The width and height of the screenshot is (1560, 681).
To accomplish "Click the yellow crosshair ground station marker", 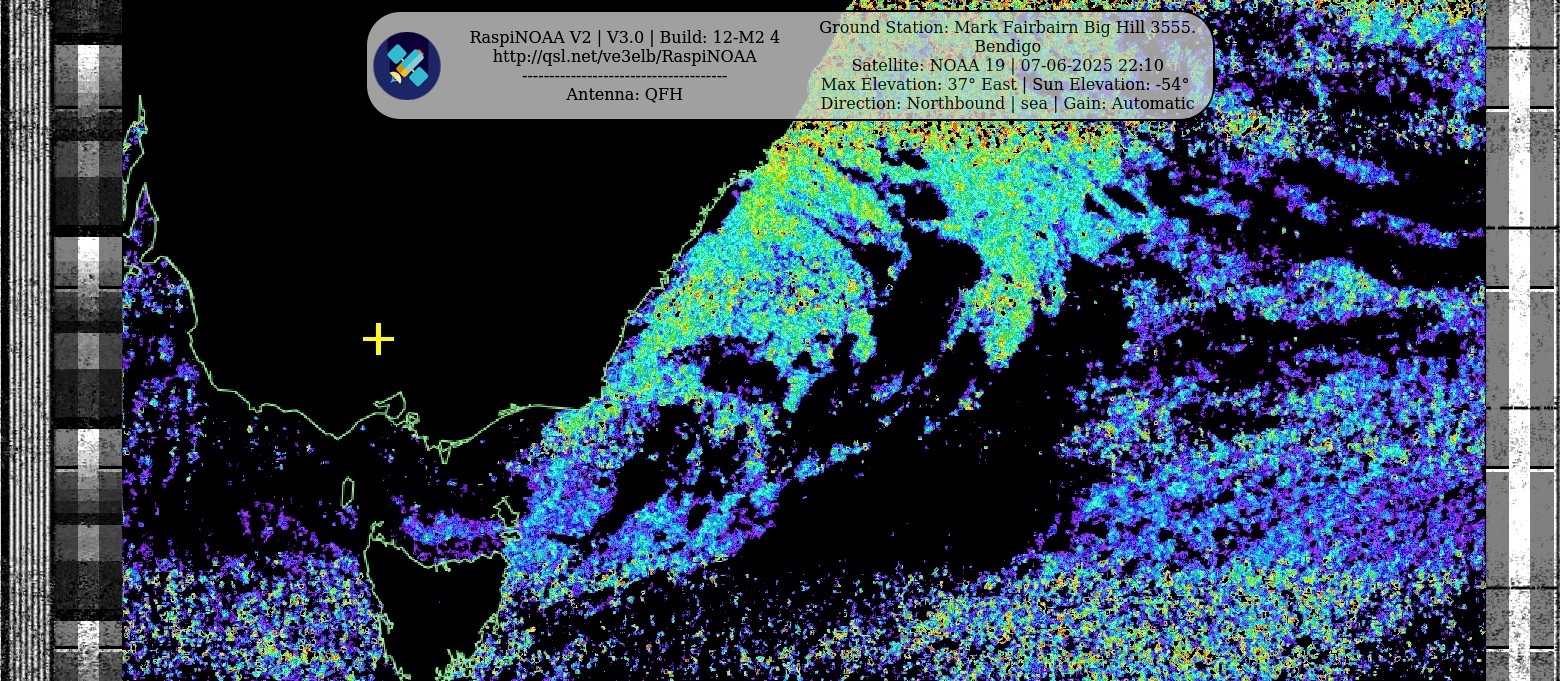I will 378,340.
